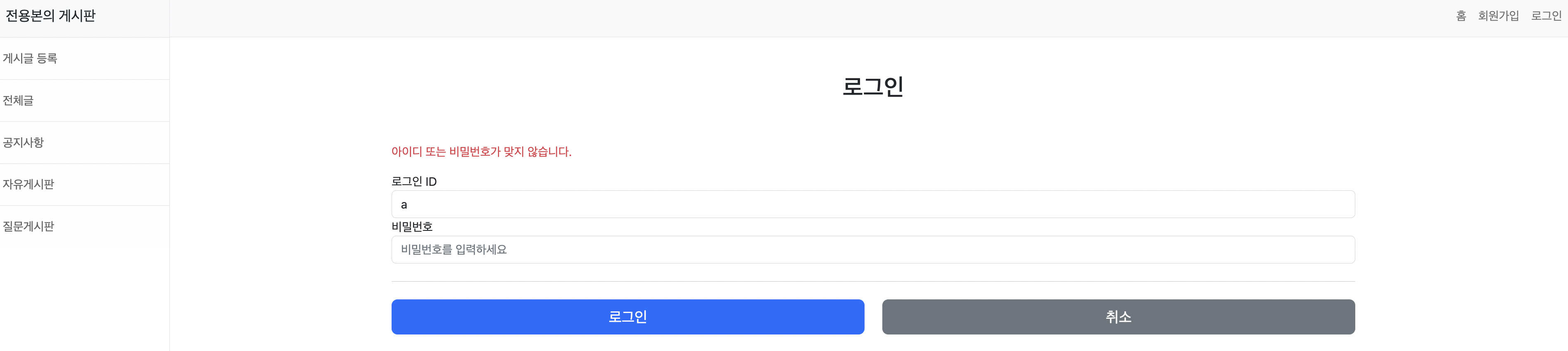1568x351 pixels.
Task: Click the letter 'a' typed in the ID field
Action: [404, 205]
